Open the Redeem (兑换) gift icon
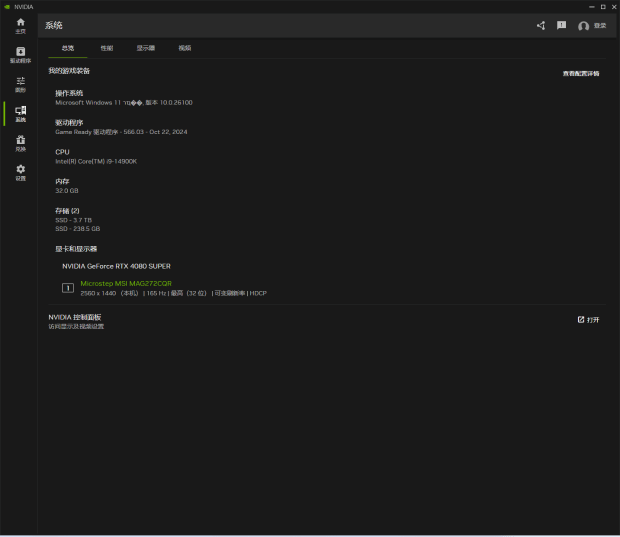The width and height of the screenshot is (620, 537). tap(21, 144)
